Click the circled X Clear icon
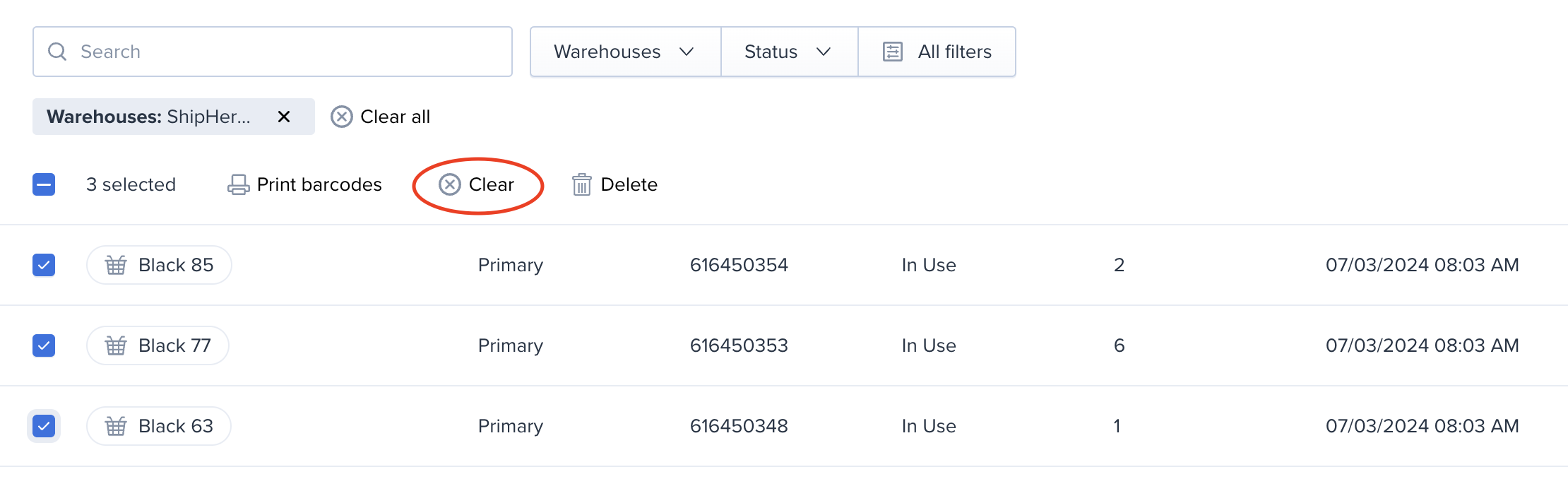 [x=450, y=184]
